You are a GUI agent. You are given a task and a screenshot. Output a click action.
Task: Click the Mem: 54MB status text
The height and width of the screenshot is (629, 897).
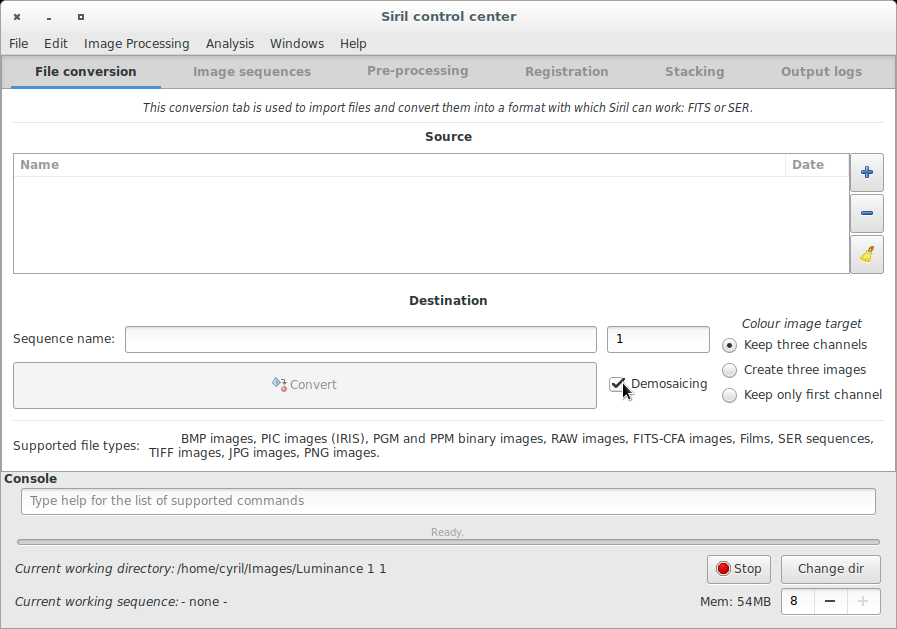[735, 602]
